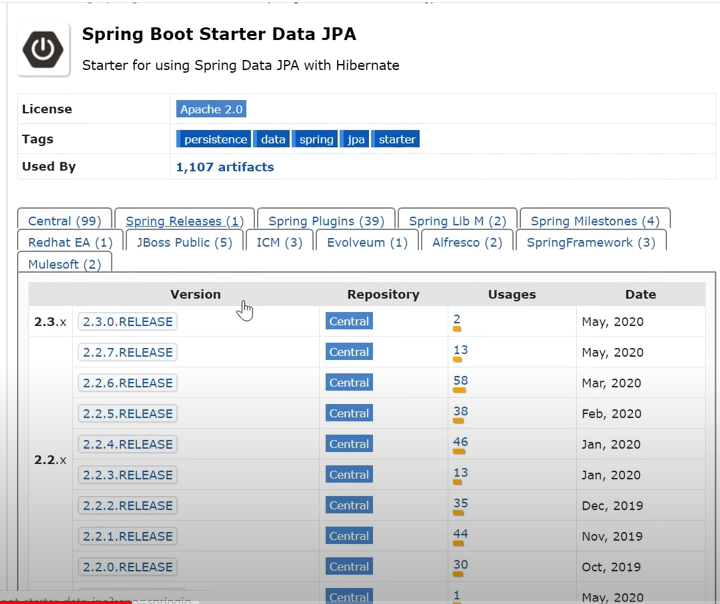Click Central badge for 2.3.0.RELEASE
Screen dimensions: 720x604
pyautogui.click(x=349, y=321)
